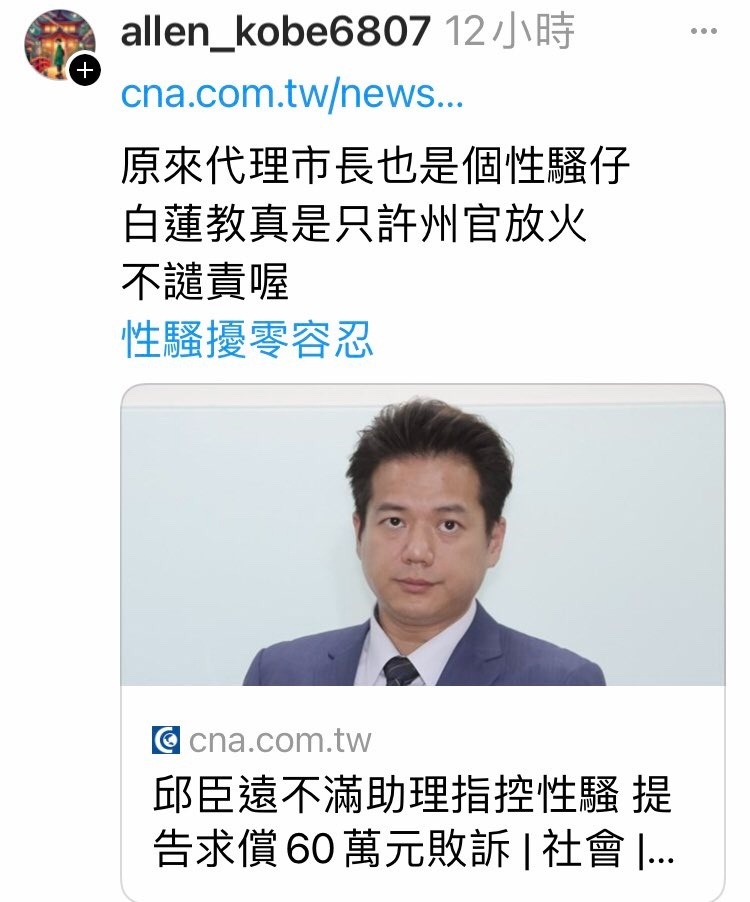
Task: Tap the follow plus badge on avatar
Action: point(85,70)
